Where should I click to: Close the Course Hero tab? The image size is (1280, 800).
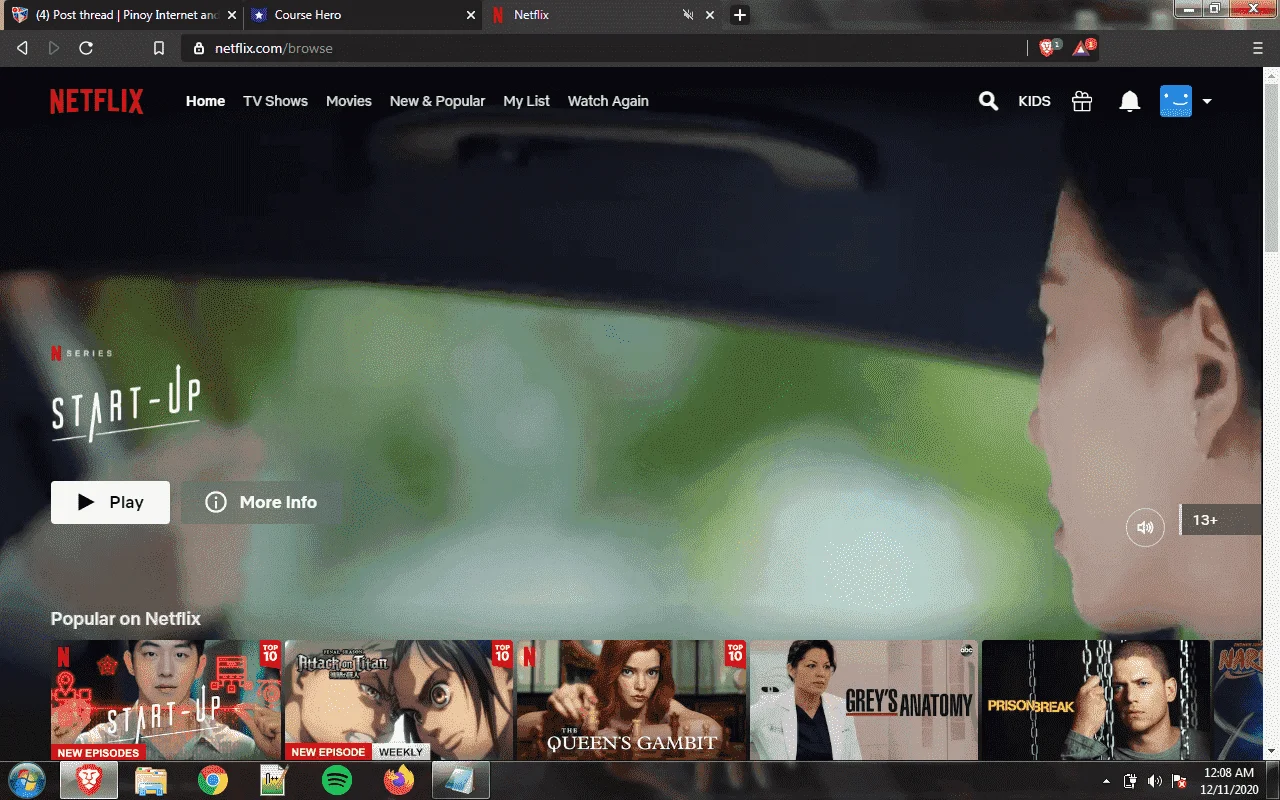pyautogui.click(x=471, y=15)
